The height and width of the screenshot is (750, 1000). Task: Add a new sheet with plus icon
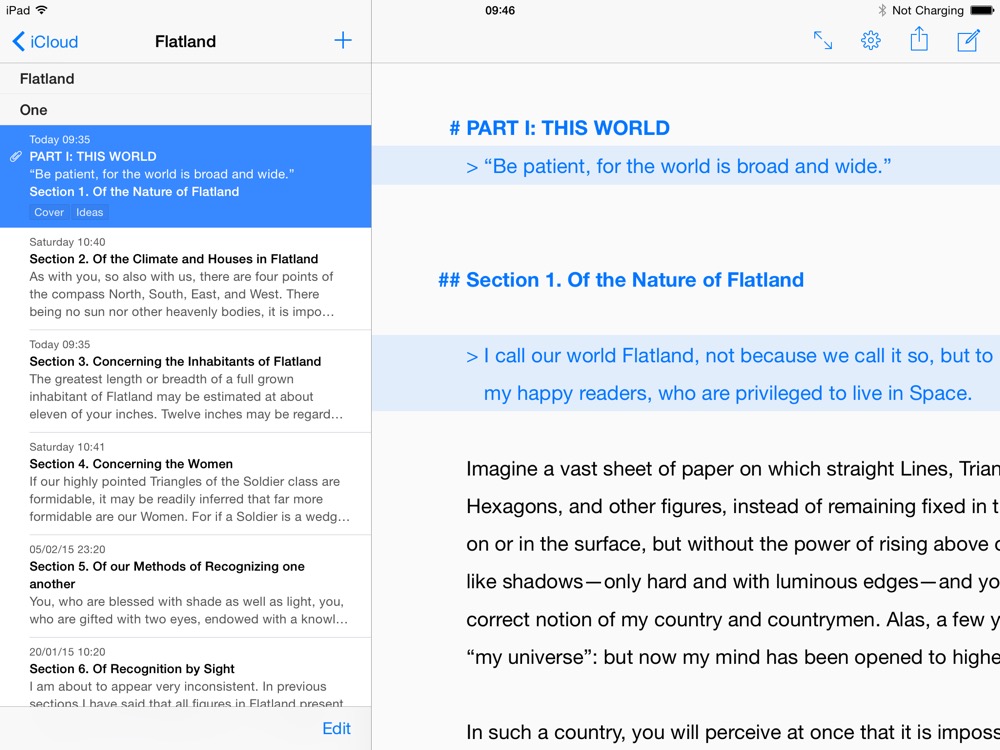click(x=343, y=41)
